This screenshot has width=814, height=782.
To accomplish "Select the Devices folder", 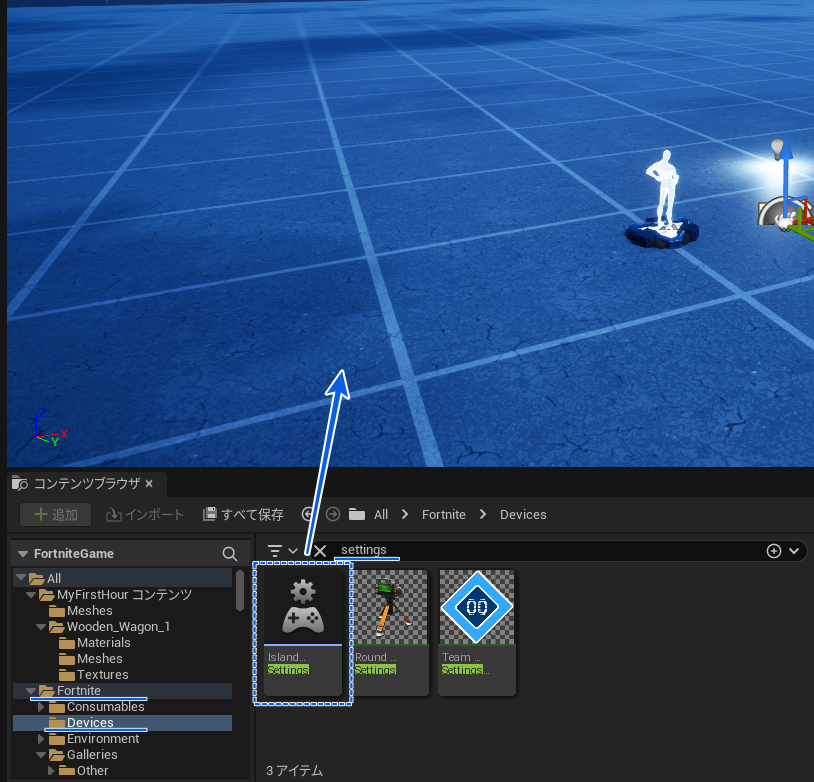I will [x=123, y=723].
